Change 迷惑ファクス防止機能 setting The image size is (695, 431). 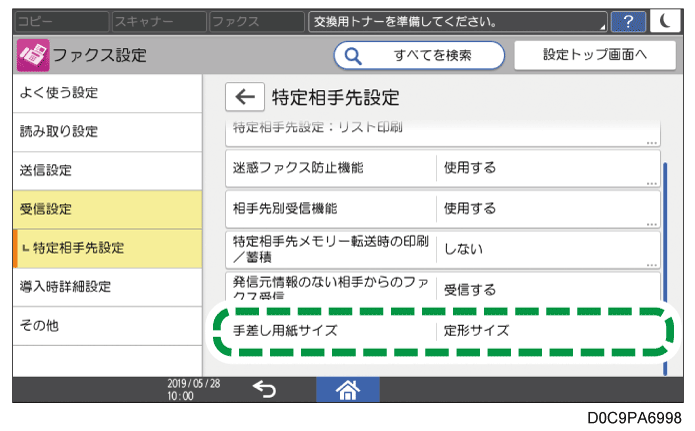click(x=443, y=168)
